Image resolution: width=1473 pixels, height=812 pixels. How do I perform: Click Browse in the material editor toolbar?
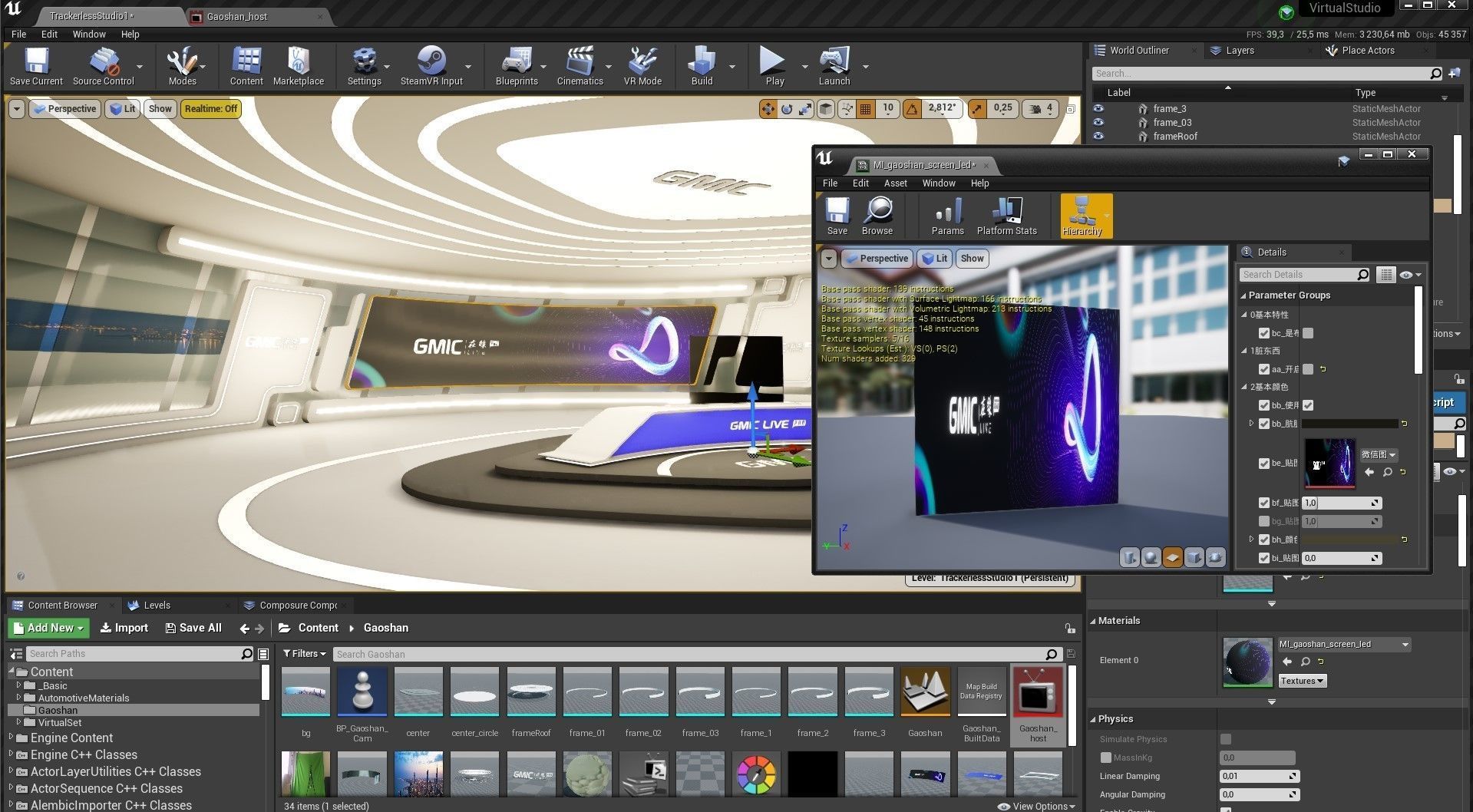coord(877,216)
